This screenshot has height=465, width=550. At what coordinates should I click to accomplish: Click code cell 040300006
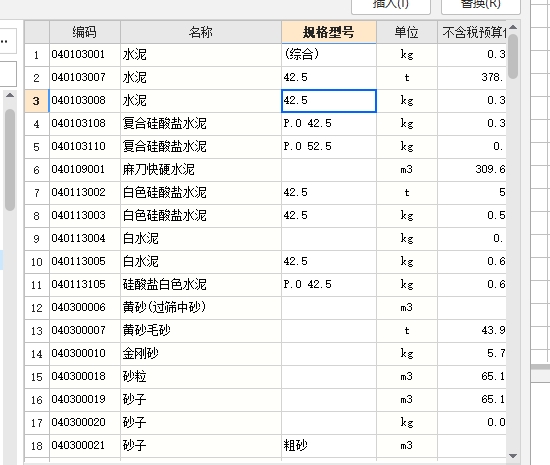pos(85,308)
